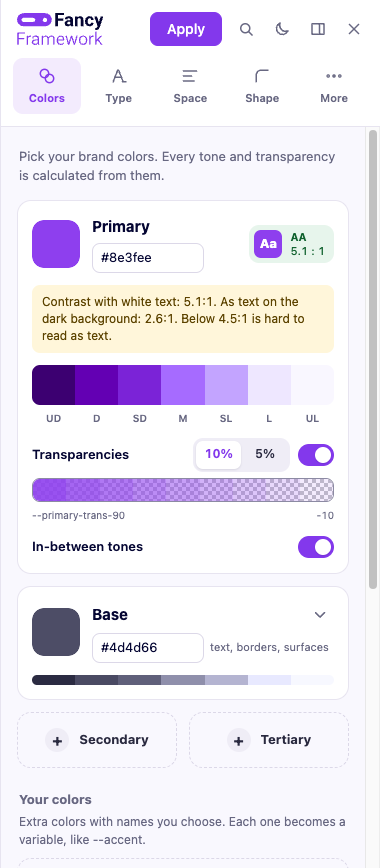Turn off In-between tones toggle

coord(316,547)
